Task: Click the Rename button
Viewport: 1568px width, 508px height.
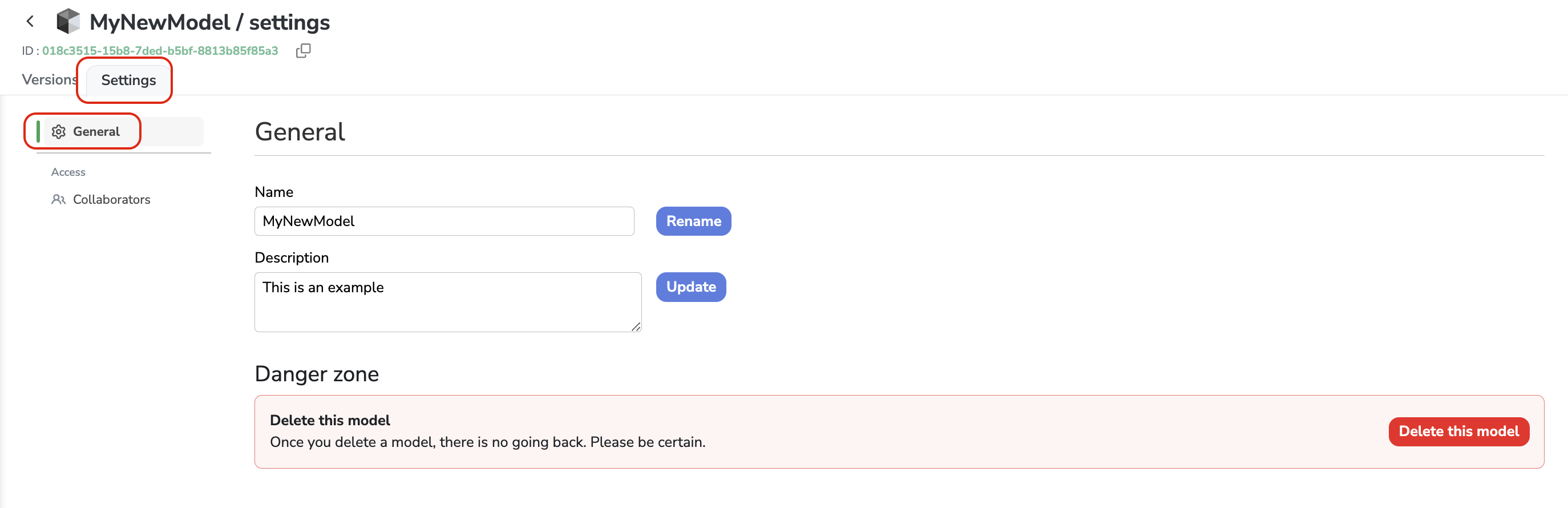Action: coord(693,221)
